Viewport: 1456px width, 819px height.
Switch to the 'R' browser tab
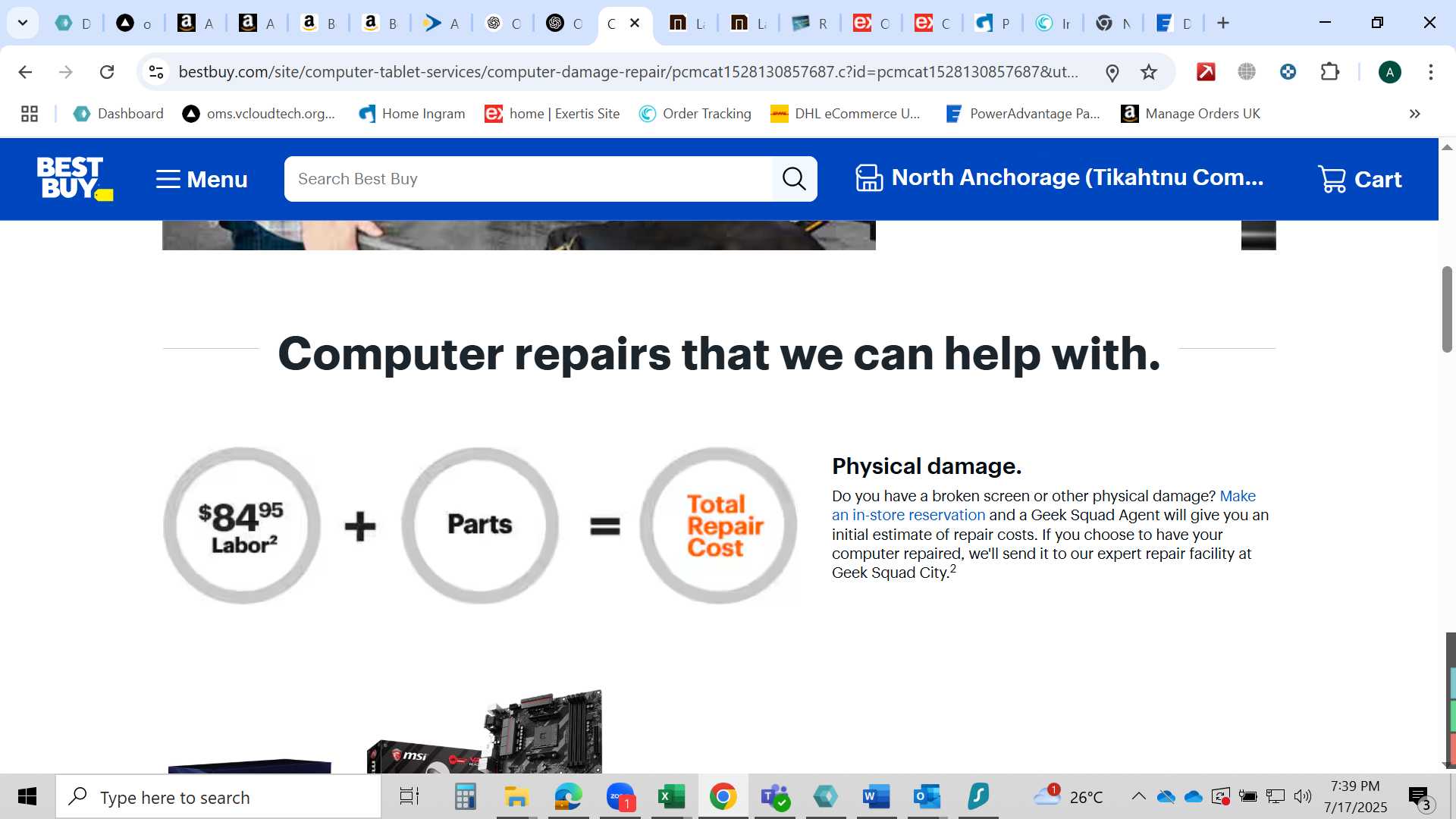tap(810, 23)
